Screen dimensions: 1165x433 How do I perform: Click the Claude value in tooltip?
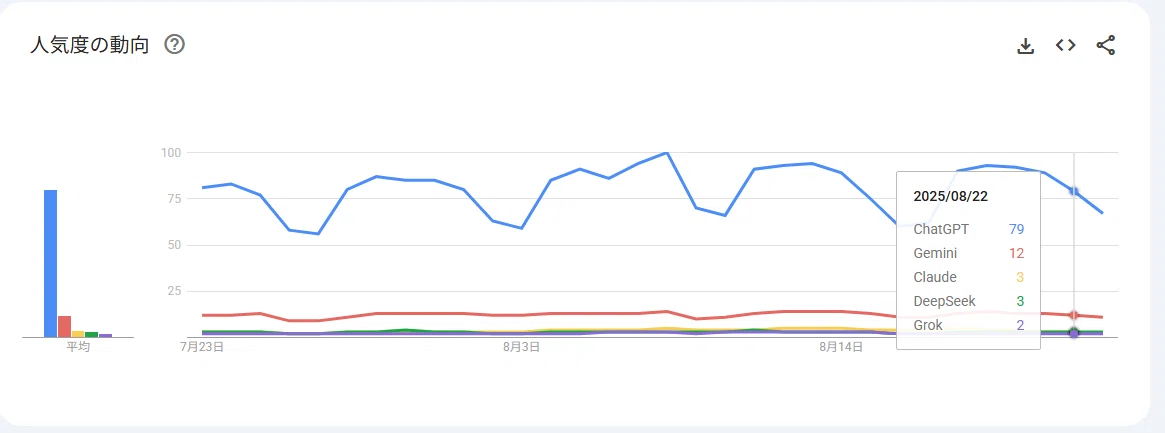click(x=1020, y=277)
